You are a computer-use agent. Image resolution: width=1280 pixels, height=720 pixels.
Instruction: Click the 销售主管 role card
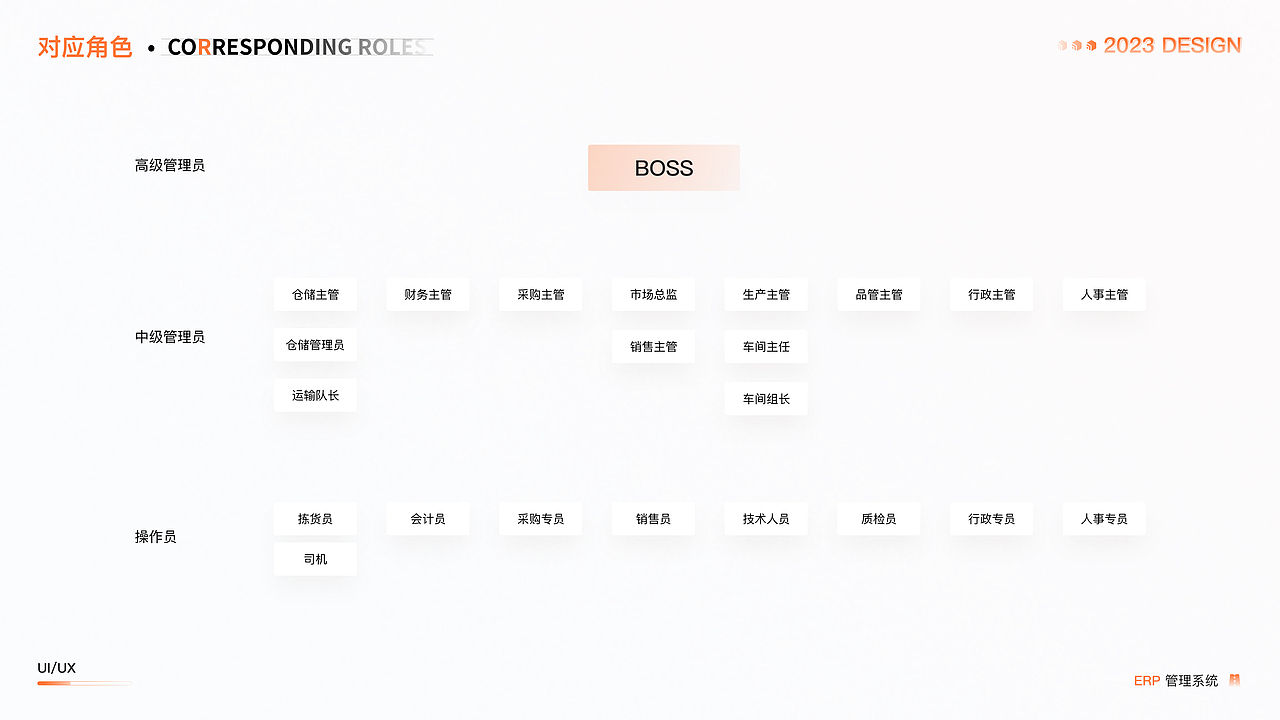pos(653,347)
